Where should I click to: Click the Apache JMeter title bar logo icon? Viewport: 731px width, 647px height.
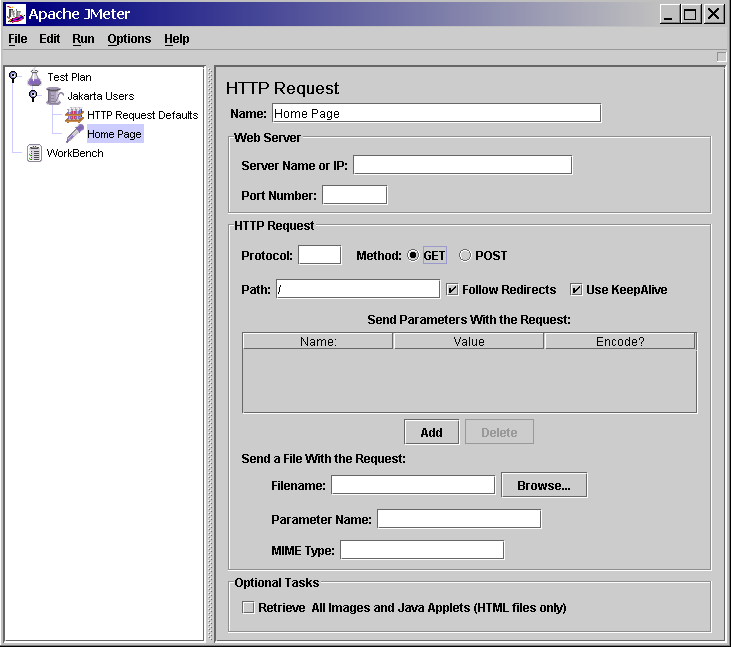(15, 14)
